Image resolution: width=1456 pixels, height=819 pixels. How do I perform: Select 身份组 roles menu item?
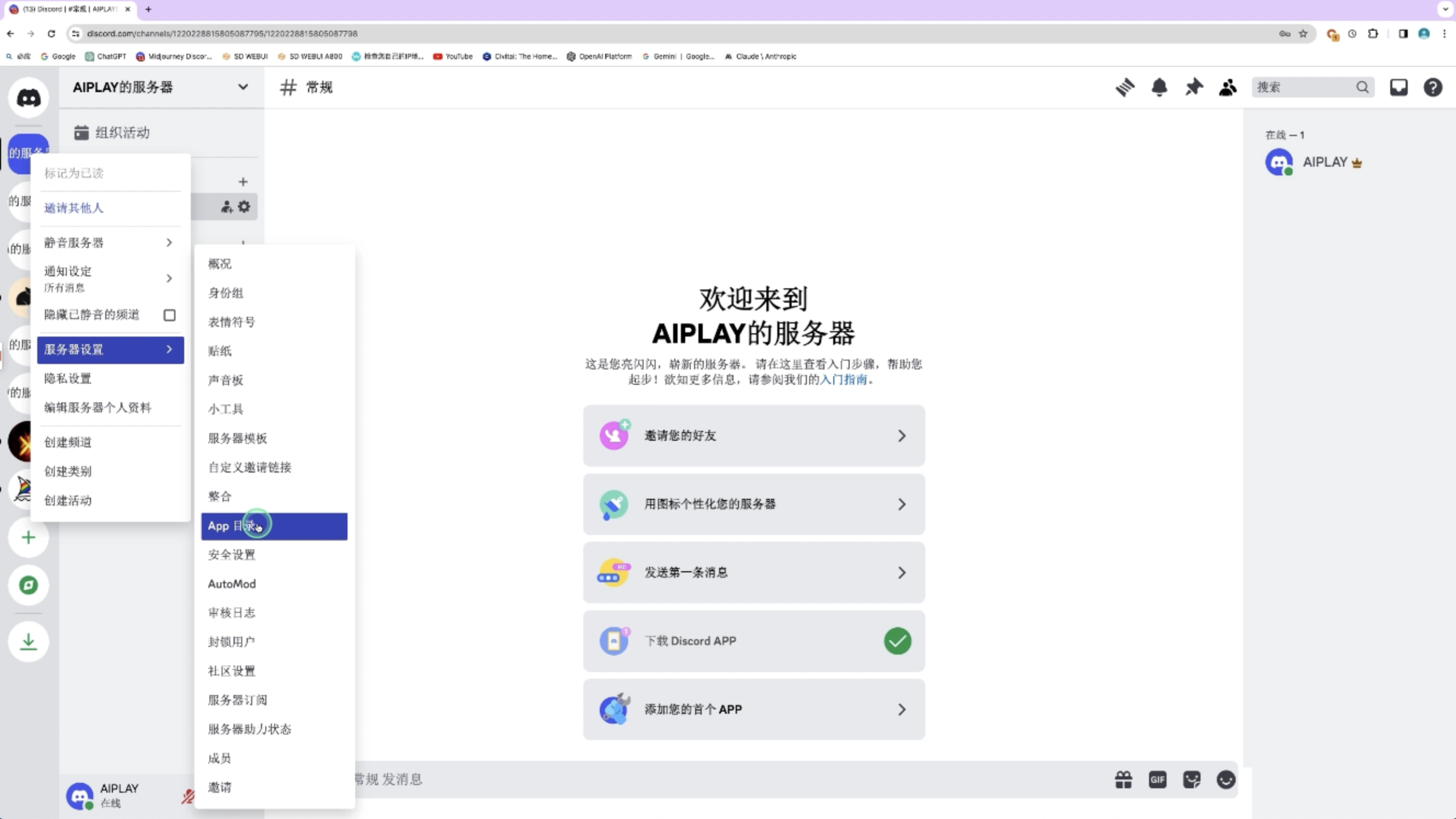(x=274, y=293)
